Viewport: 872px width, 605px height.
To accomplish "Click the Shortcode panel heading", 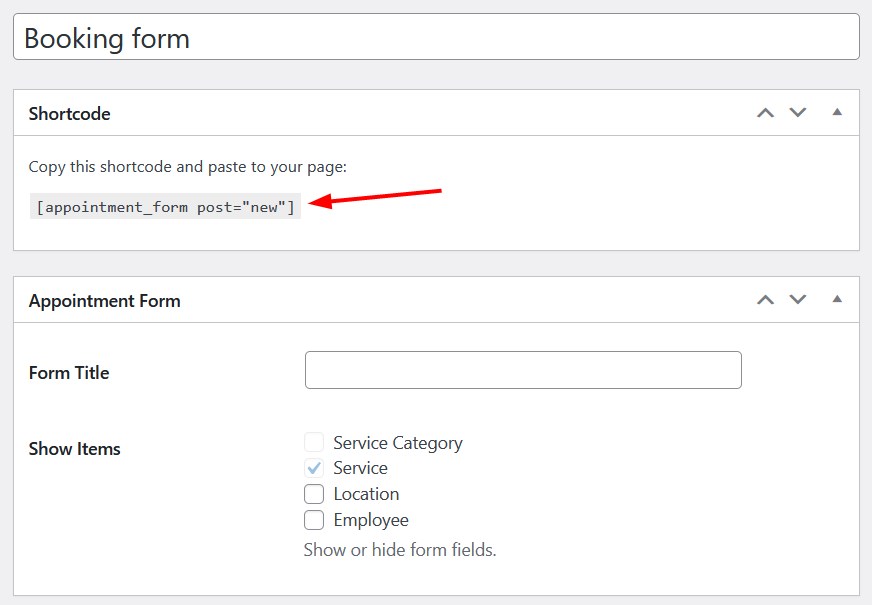I will coord(70,113).
